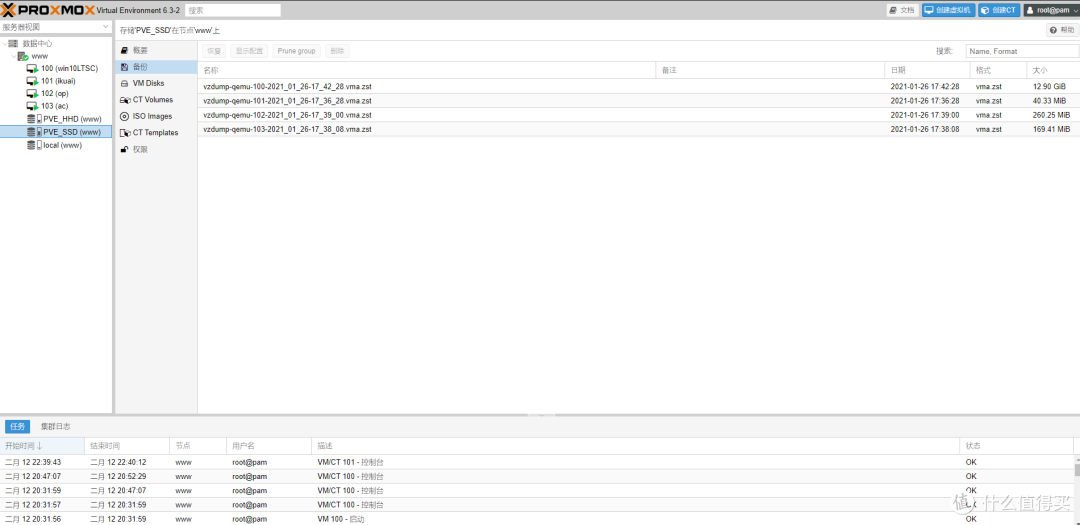Switch to the 集群日志 tab
This screenshot has height=525, width=1080.
[55, 426]
